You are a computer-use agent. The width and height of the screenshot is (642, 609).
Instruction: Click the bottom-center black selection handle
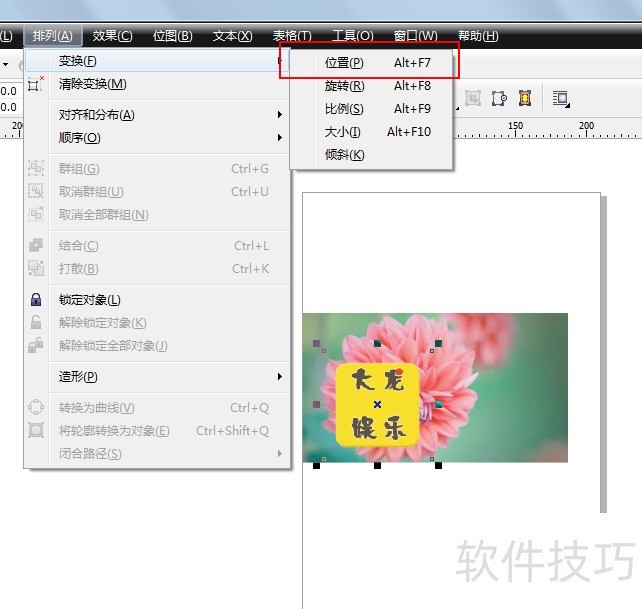coord(378,466)
